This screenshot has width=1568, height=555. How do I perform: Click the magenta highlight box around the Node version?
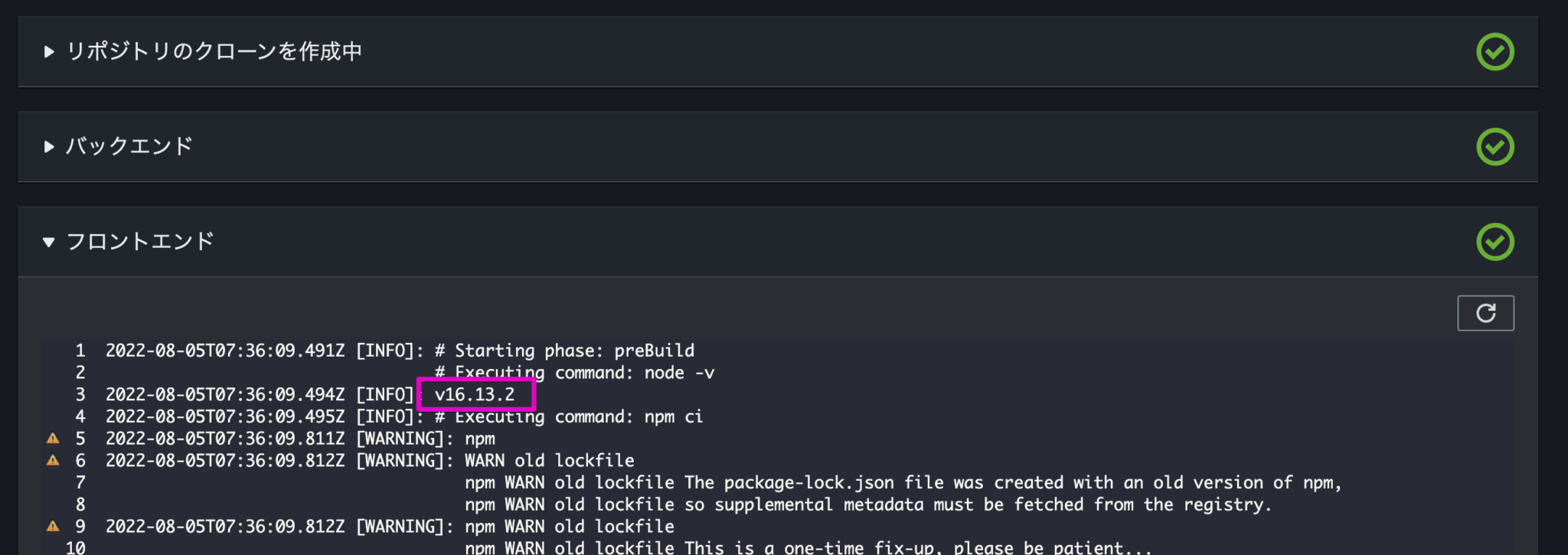pyautogui.click(x=476, y=394)
